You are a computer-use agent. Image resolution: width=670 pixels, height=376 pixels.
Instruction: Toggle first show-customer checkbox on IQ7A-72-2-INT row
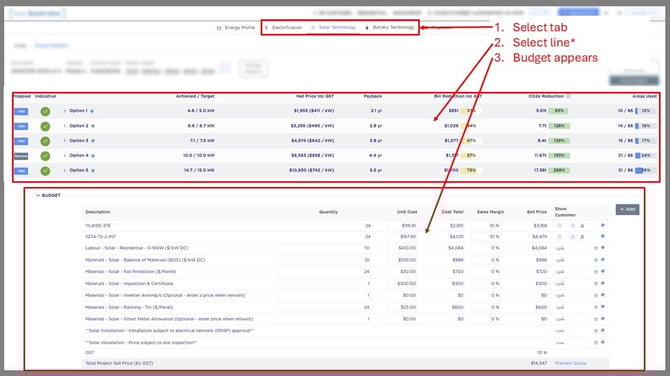point(559,237)
